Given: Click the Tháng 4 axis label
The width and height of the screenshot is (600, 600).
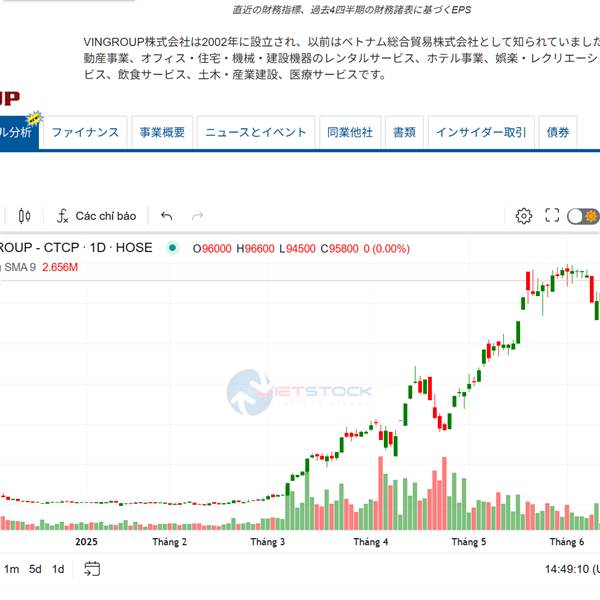Looking at the screenshot, I should pyautogui.click(x=370, y=542).
